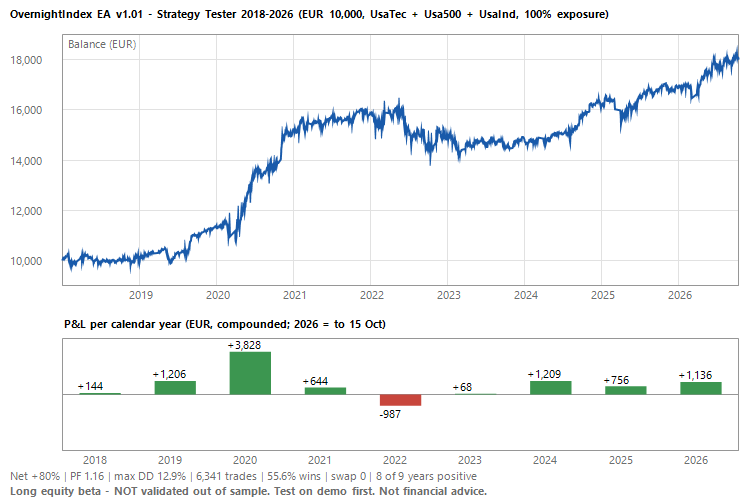Click the +68 bar value label

pos(462,387)
